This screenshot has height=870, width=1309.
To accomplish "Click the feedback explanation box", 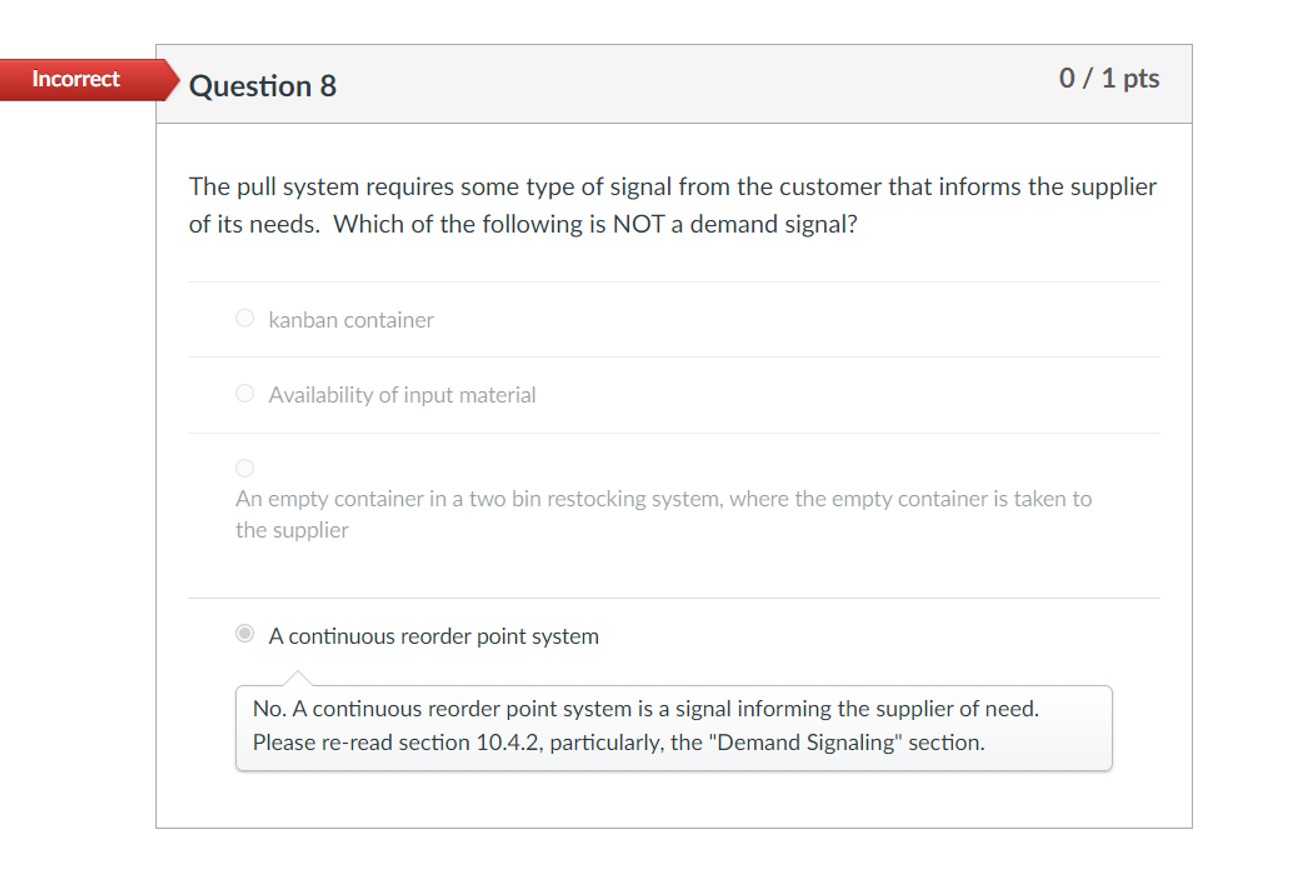I will click(x=672, y=726).
